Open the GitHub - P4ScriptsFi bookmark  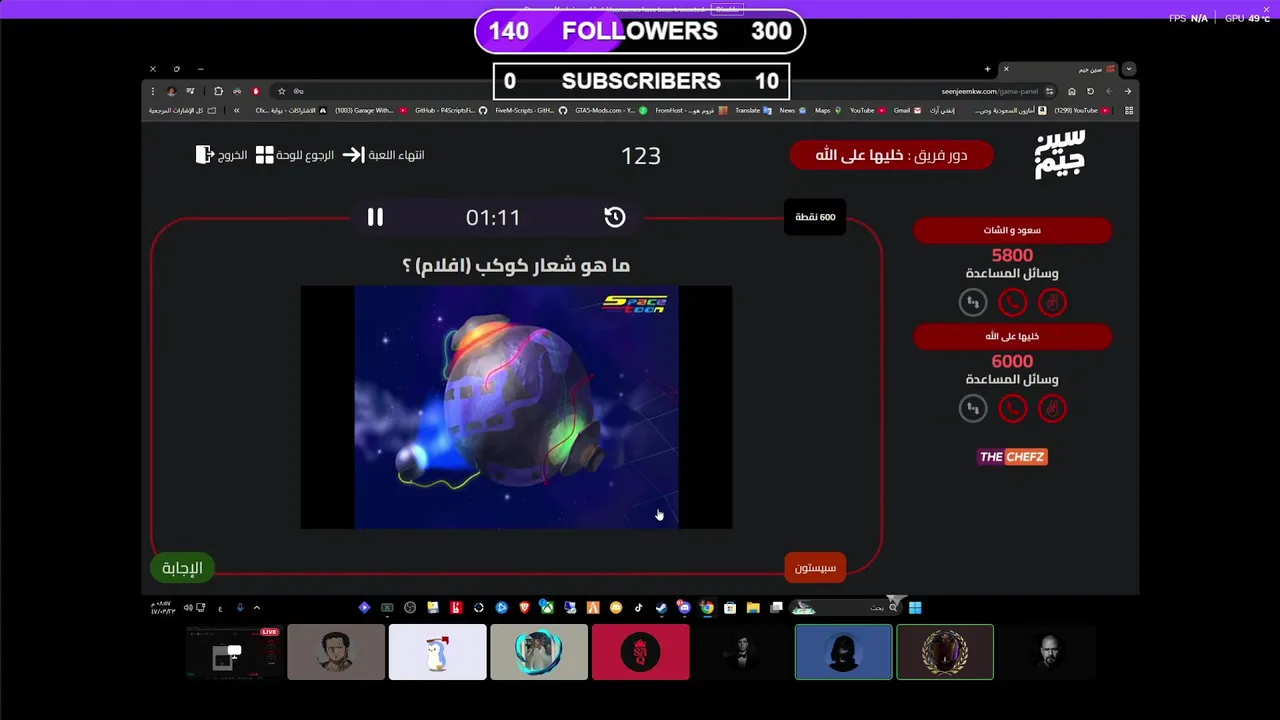(451, 110)
